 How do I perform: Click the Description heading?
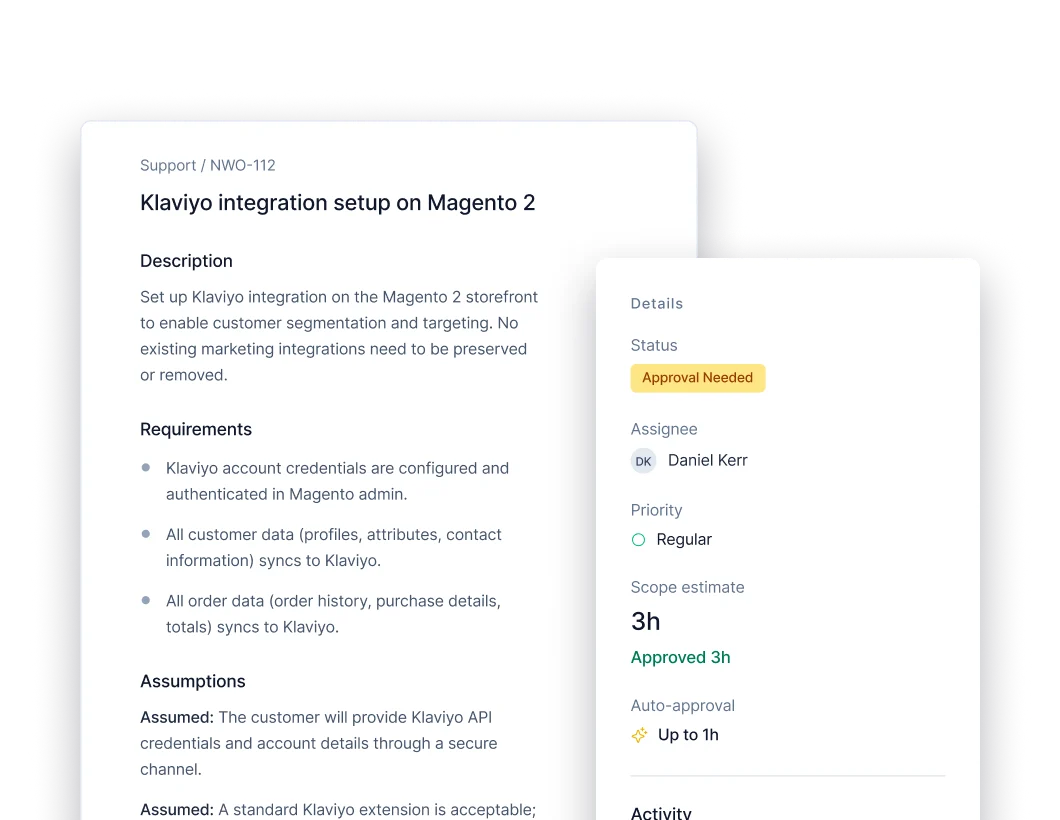point(186,261)
